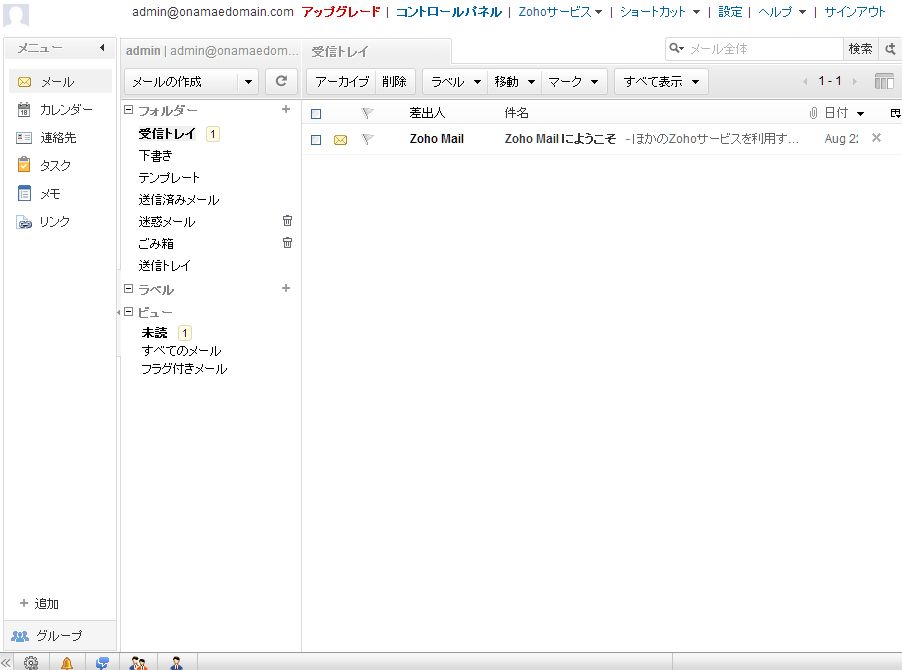Open the column settings icon beside date header
The image size is (902, 670).
click(x=895, y=113)
